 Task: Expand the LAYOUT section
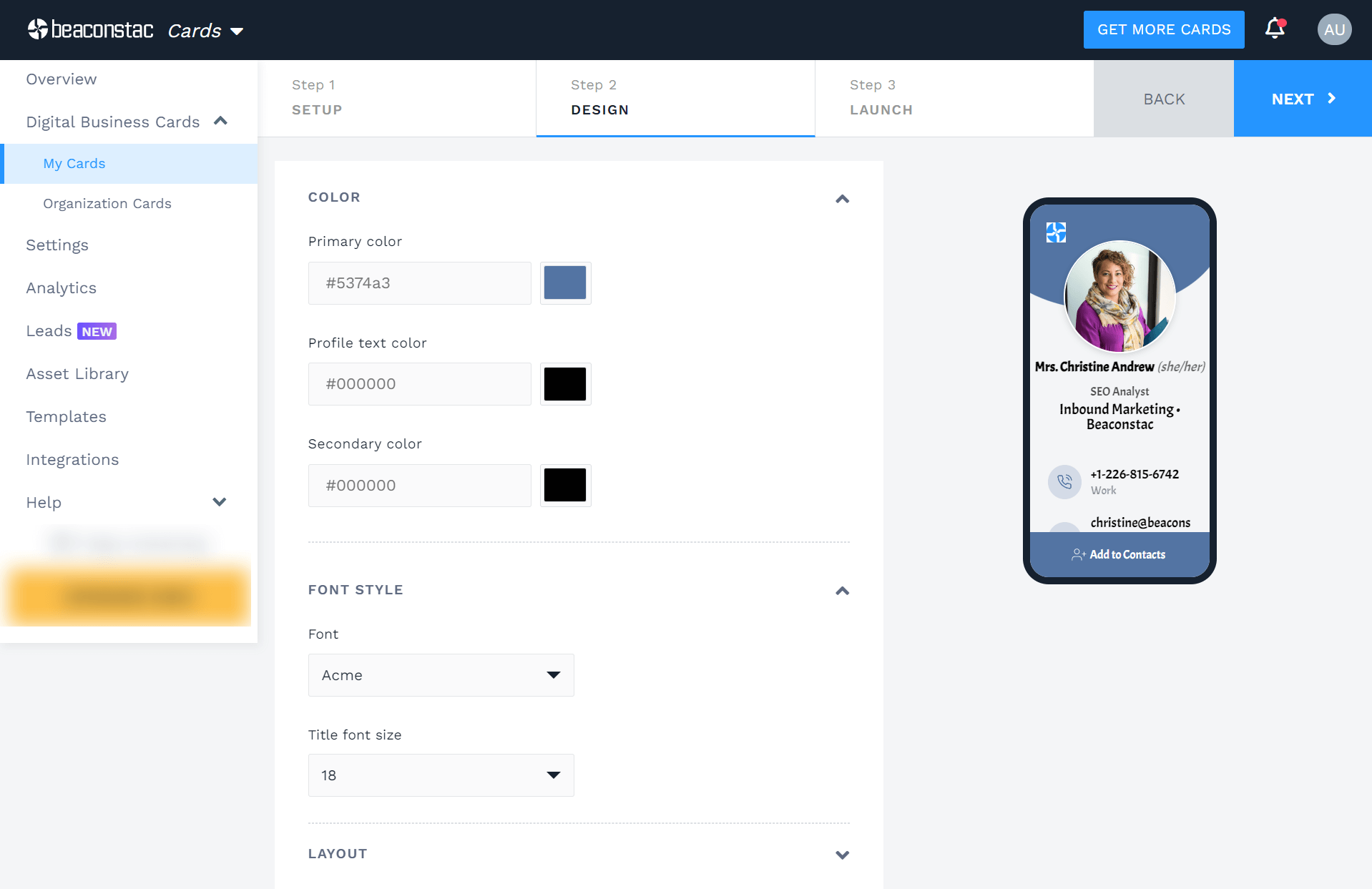pos(843,855)
